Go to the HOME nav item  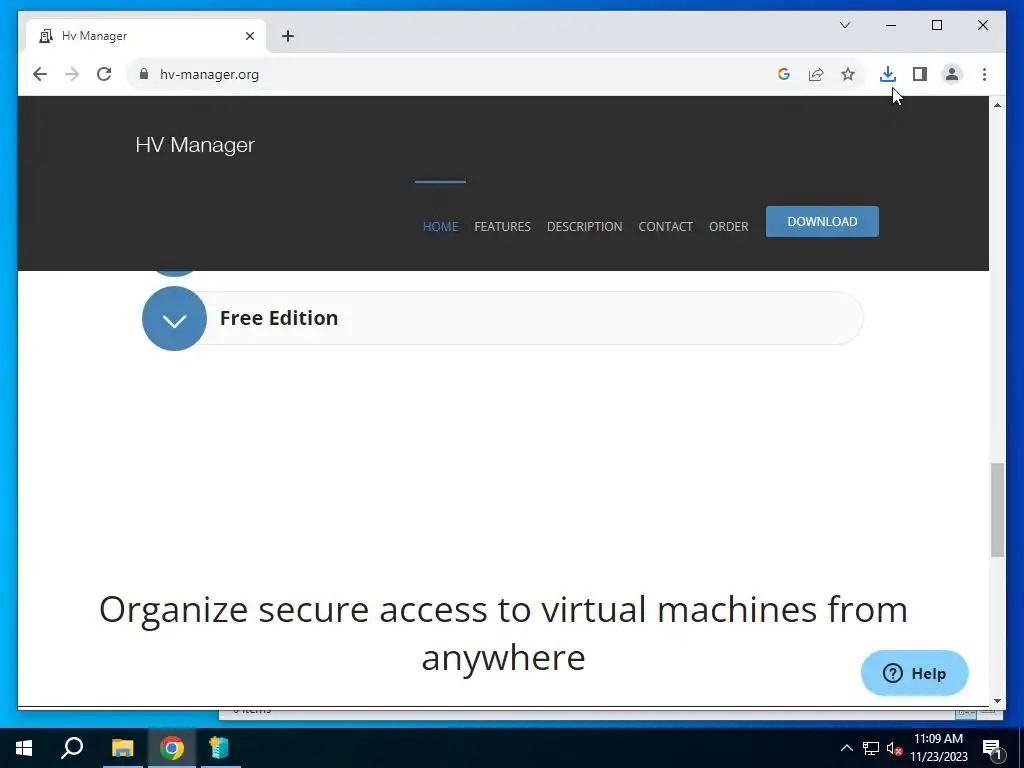pos(440,227)
